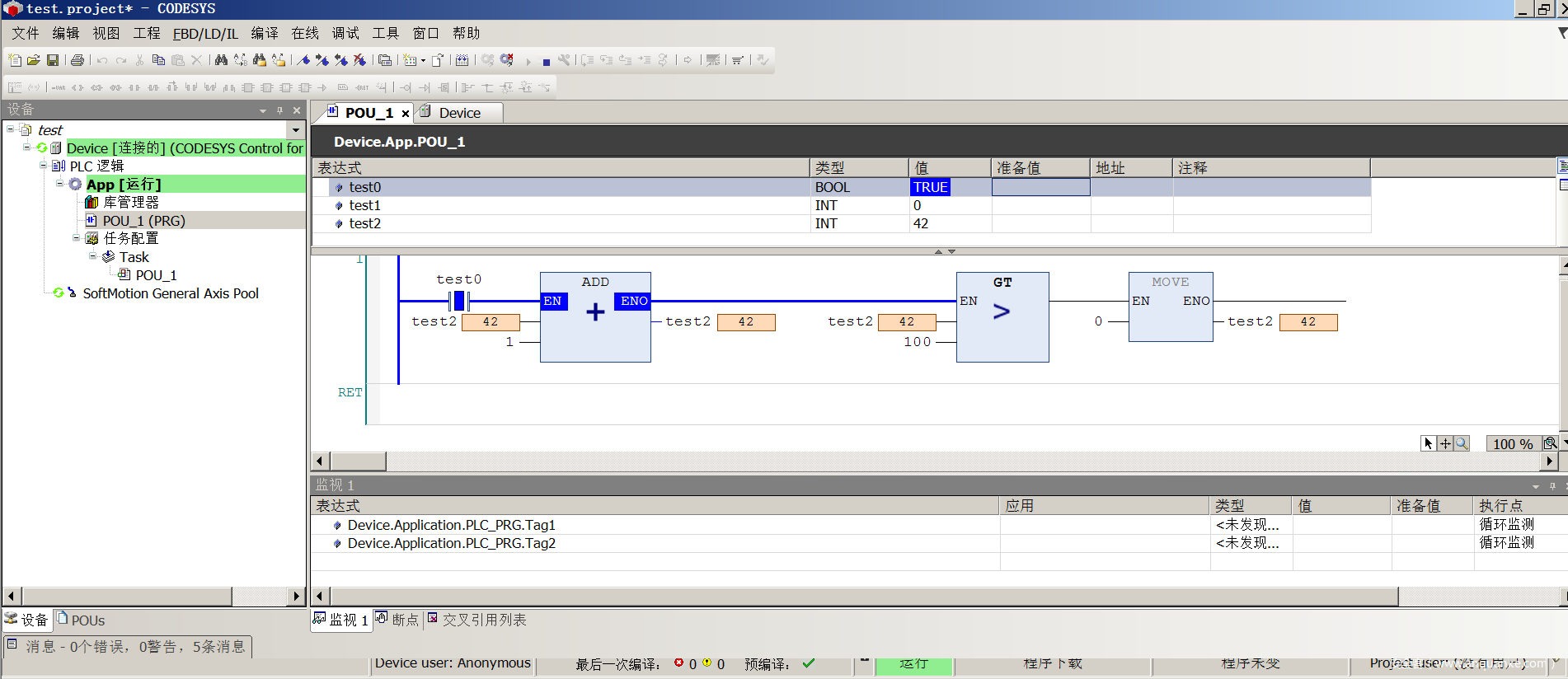
Task: Toggle the test0 contact in ladder diagram
Action: [x=459, y=301]
